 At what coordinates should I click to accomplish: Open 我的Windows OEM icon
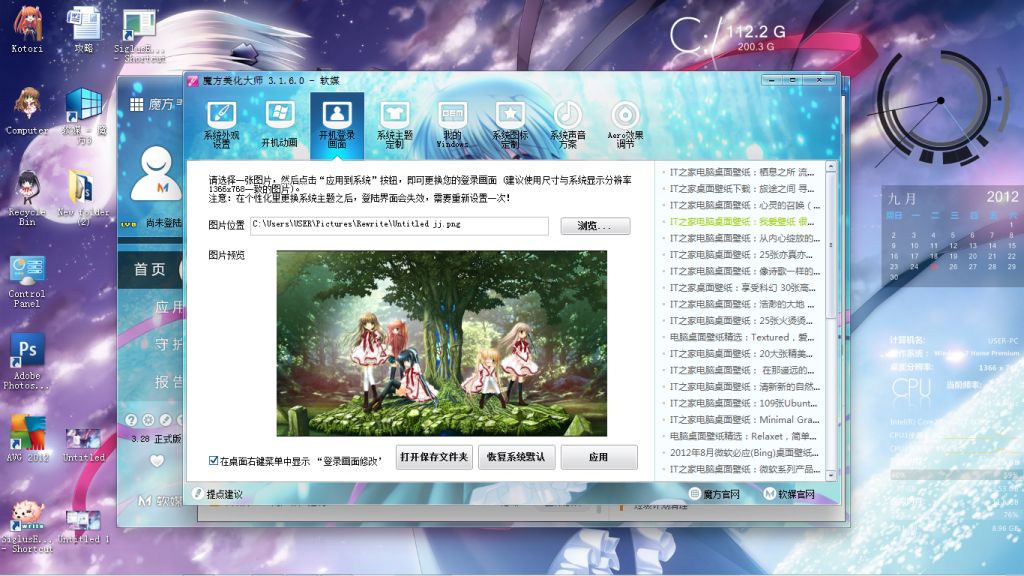tap(452, 120)
